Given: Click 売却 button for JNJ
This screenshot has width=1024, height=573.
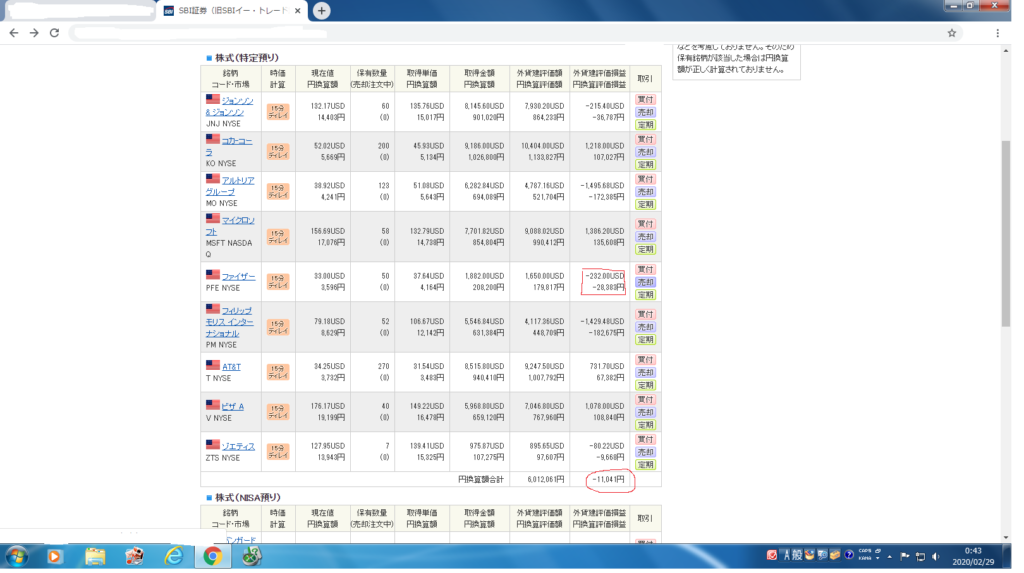Looking at the screenshot, I should tap(645, 112).
